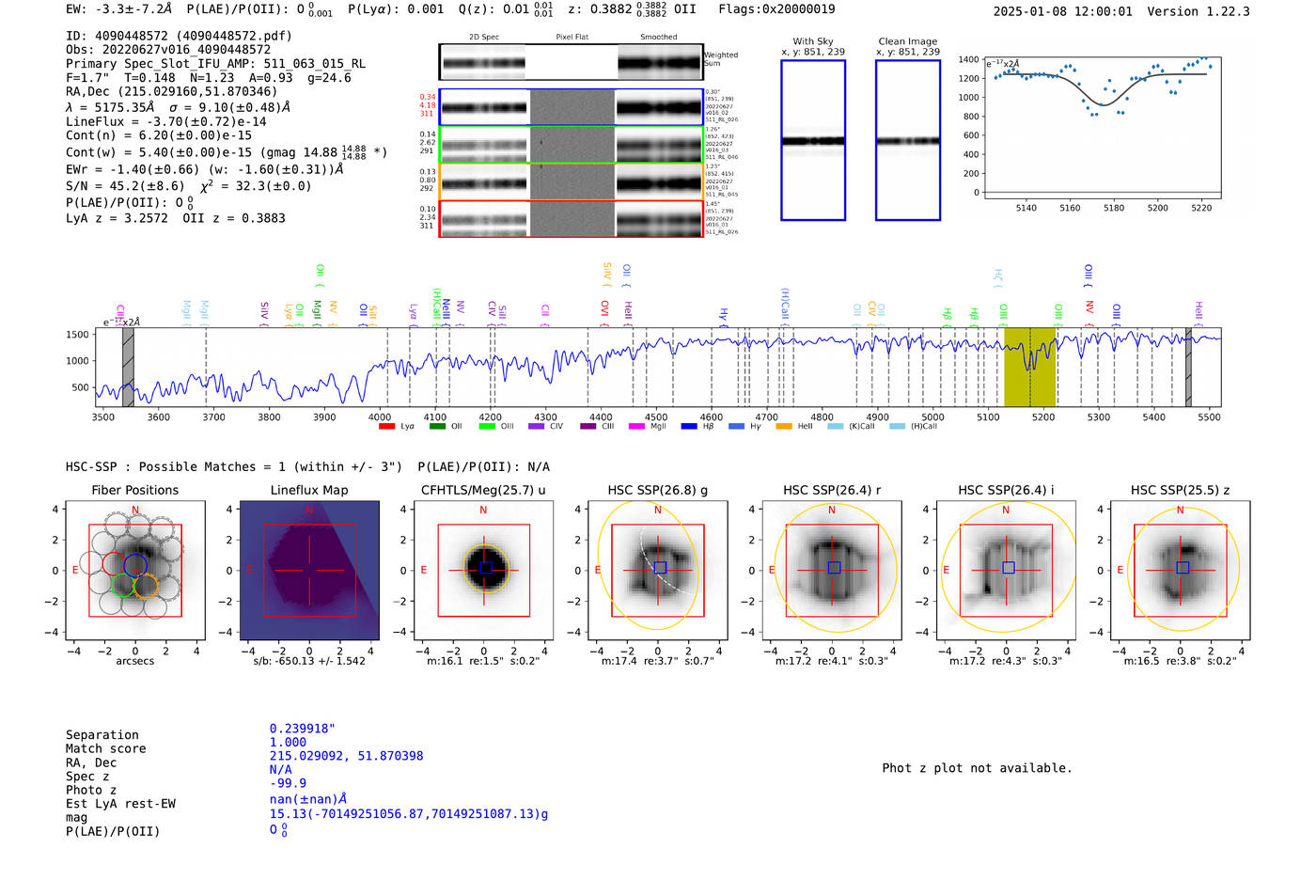Open the Lineflux Map image

309,571
